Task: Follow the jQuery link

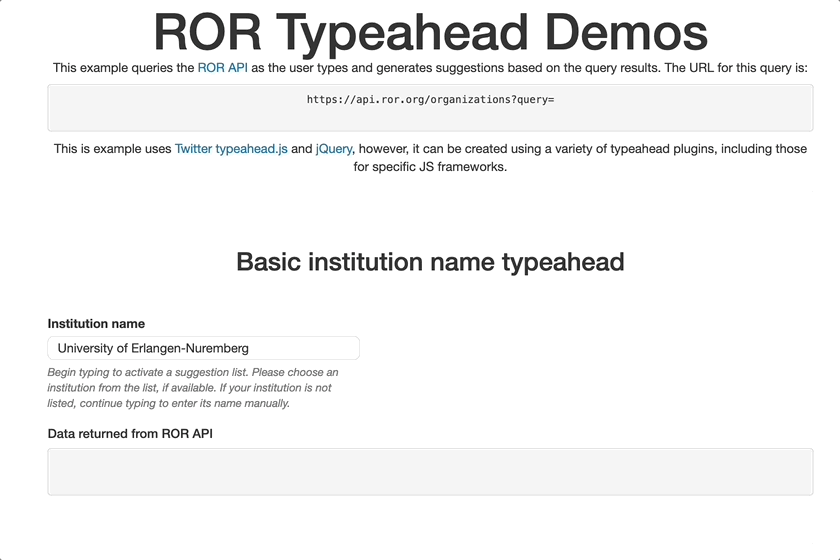Action: (x=334, y=149)
